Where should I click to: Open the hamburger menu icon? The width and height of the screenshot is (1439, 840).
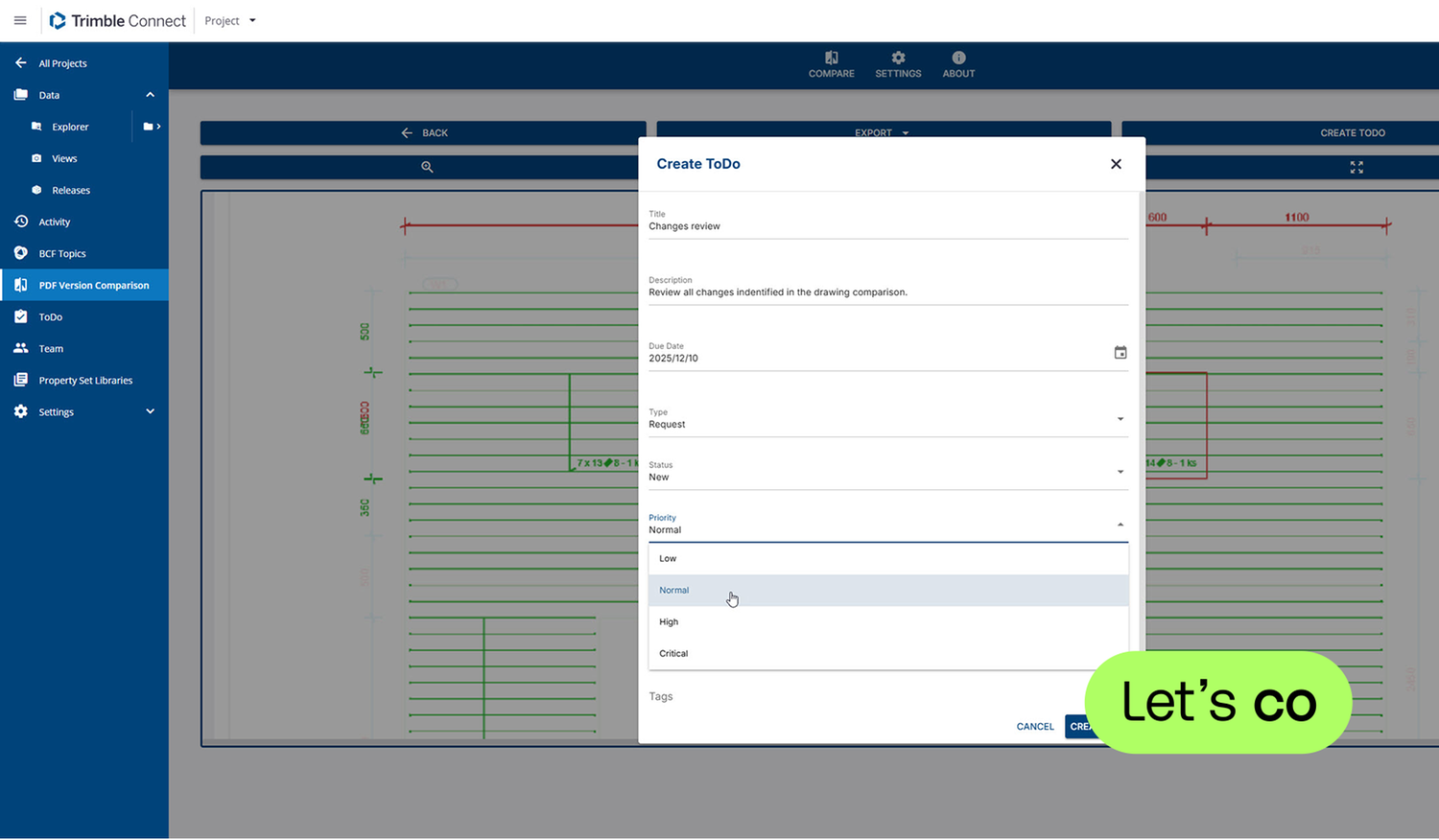[20, 20]
